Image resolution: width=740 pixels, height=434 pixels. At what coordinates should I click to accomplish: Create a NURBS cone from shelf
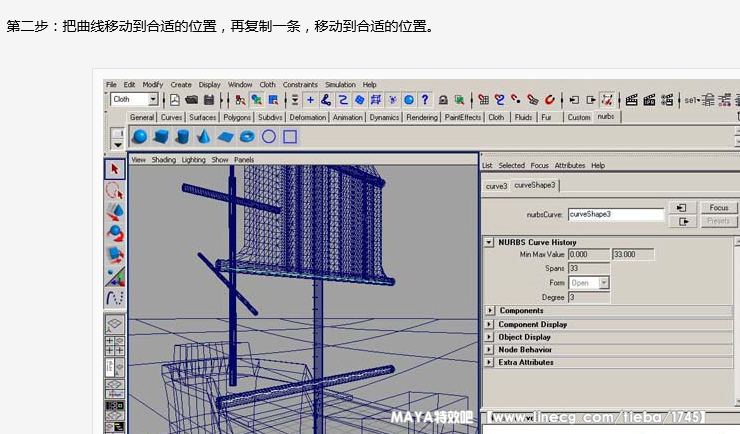point(204,137)
